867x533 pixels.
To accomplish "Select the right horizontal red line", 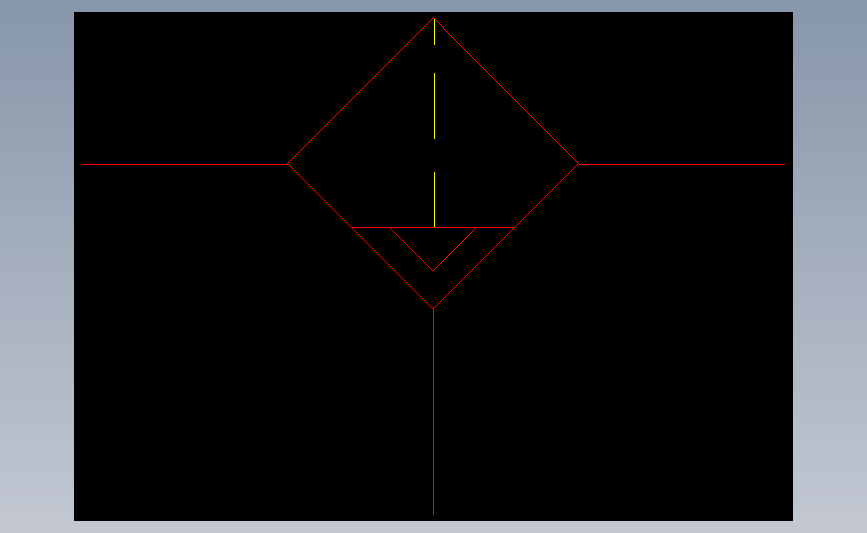I will tap(681, 164).
